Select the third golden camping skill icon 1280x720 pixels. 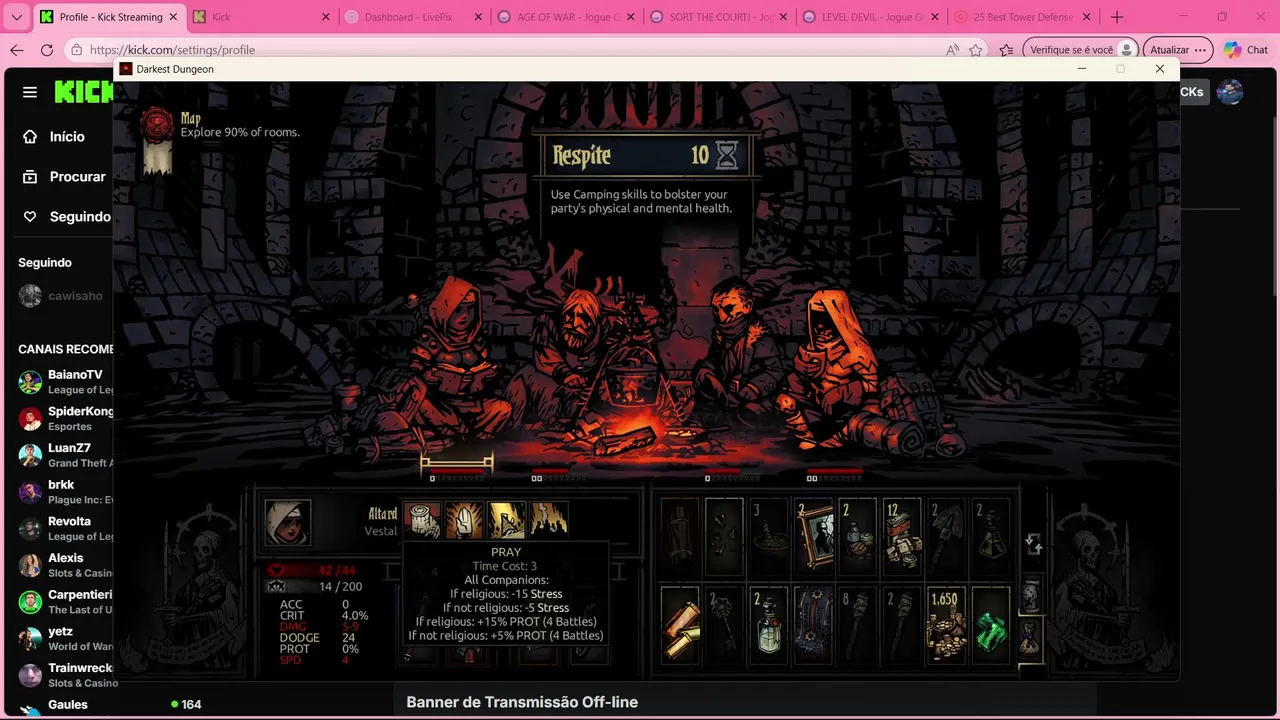point(506,520)
